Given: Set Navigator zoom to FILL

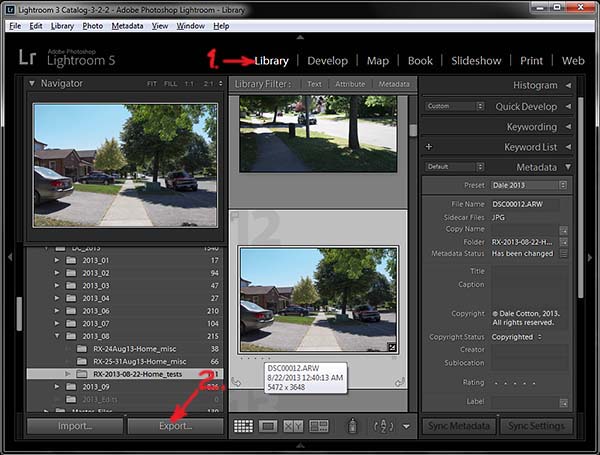Looking at the screenshot, I should click(170, 83).
